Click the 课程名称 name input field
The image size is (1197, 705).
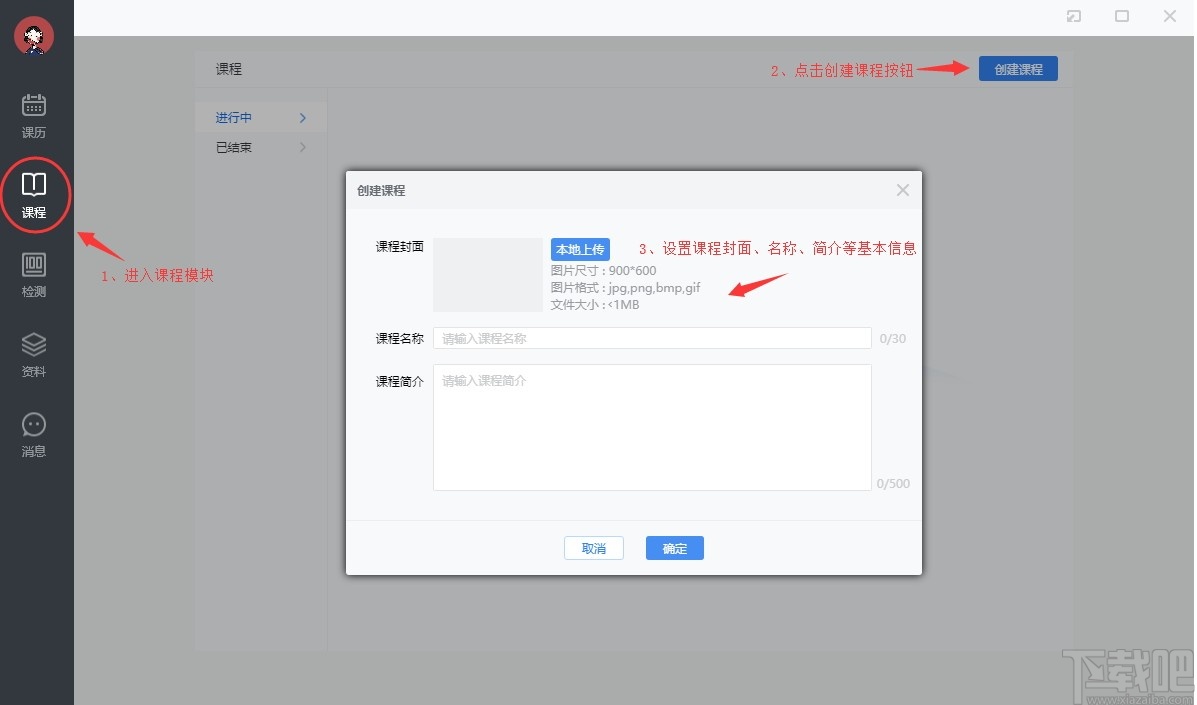(651, 338)
